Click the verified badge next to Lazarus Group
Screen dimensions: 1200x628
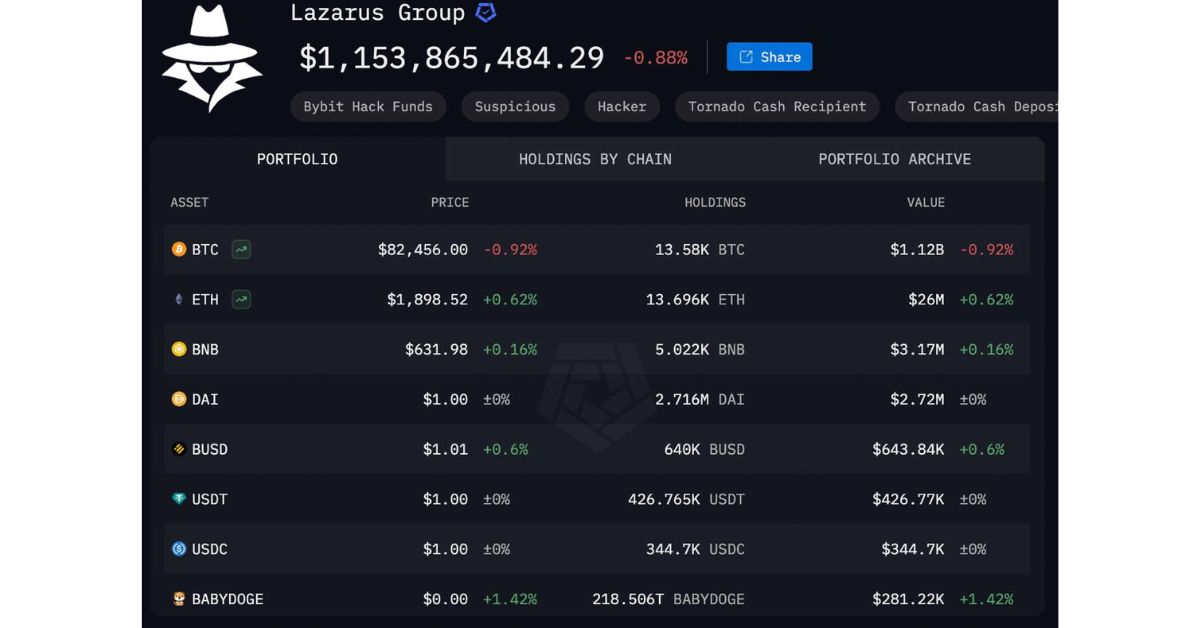click(486, 13)
